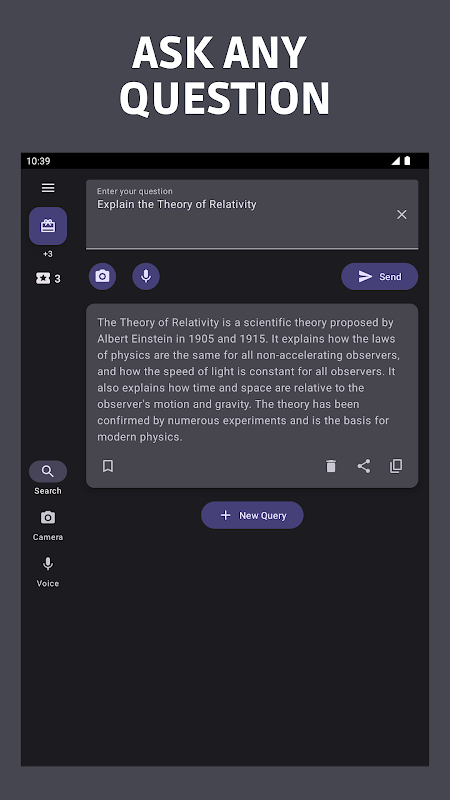Focus the Enter your question field
This screenshot has height=800, width=450.
coord(252,214)
